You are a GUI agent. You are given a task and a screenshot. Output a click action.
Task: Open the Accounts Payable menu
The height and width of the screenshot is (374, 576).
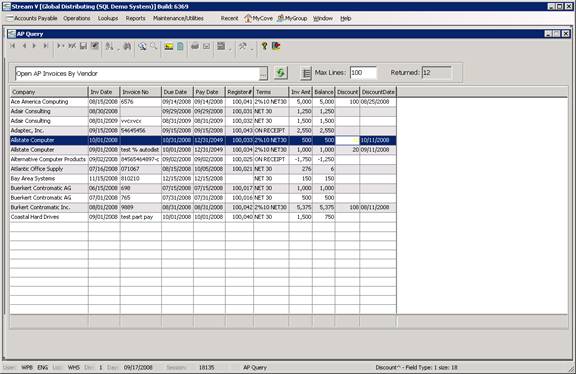pos(36,18)
